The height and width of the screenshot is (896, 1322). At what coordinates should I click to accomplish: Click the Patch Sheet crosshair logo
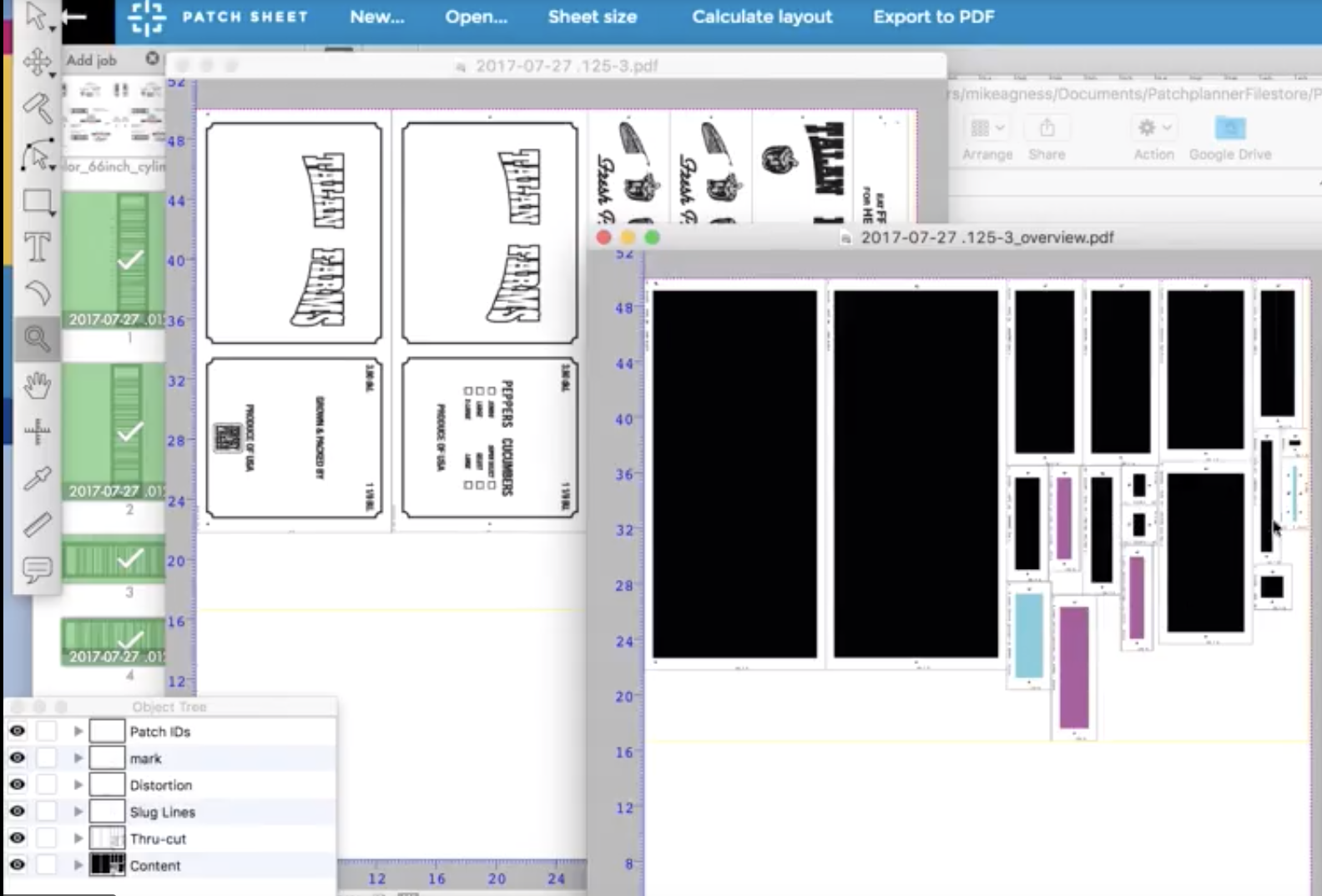pos(147,17)
